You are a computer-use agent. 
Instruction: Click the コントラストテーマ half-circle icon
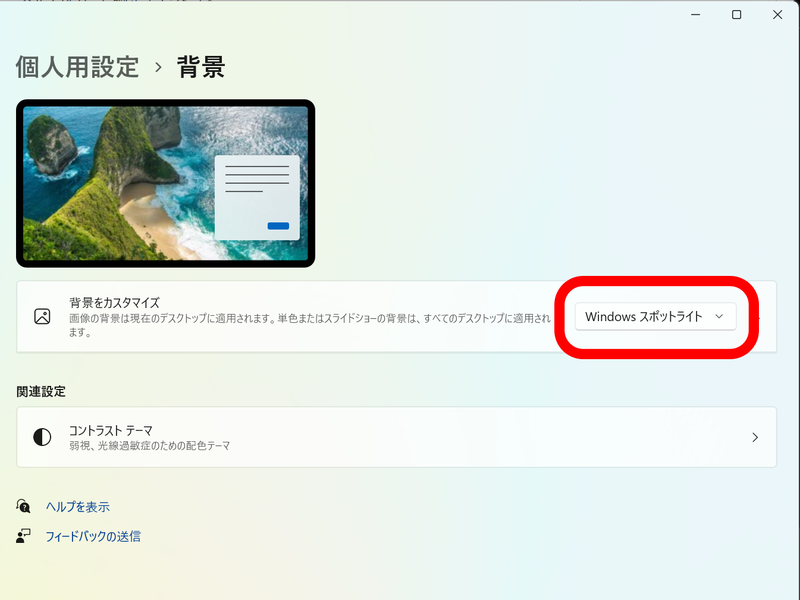[x=41, y=437]
